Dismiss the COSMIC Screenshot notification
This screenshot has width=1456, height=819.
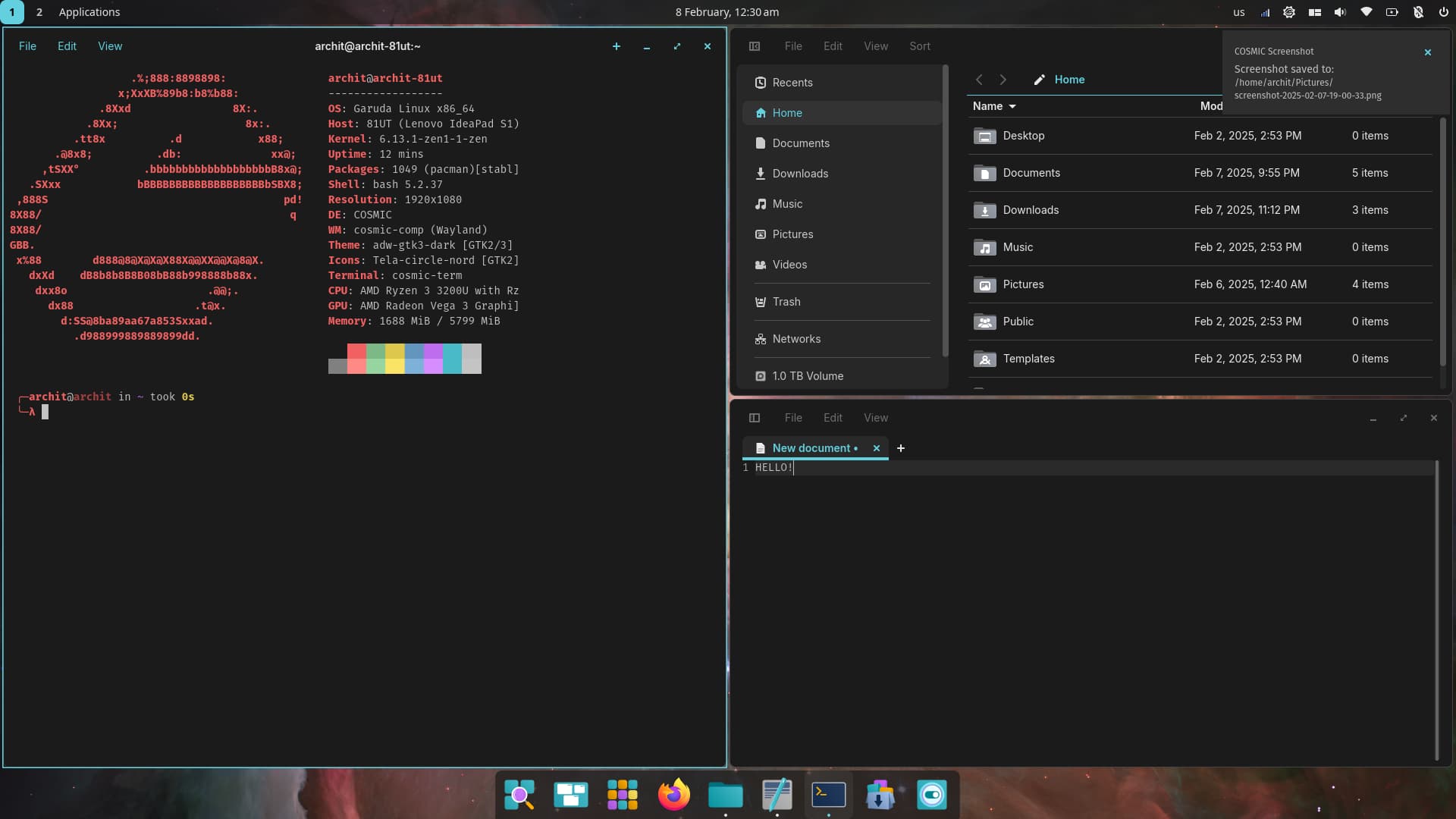point(1428,52)
